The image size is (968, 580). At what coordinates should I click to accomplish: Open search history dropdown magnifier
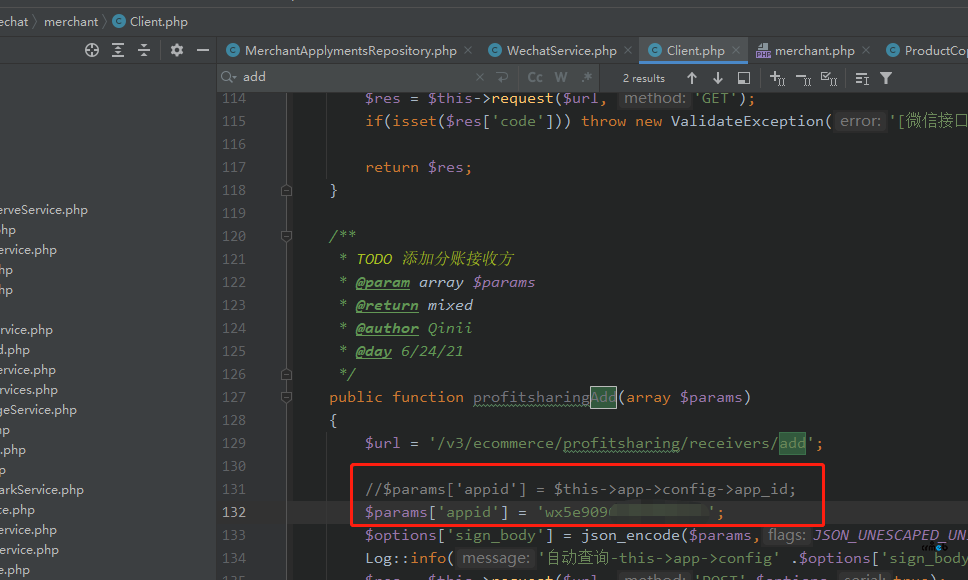pyautogui.click(x=229, y=77)
